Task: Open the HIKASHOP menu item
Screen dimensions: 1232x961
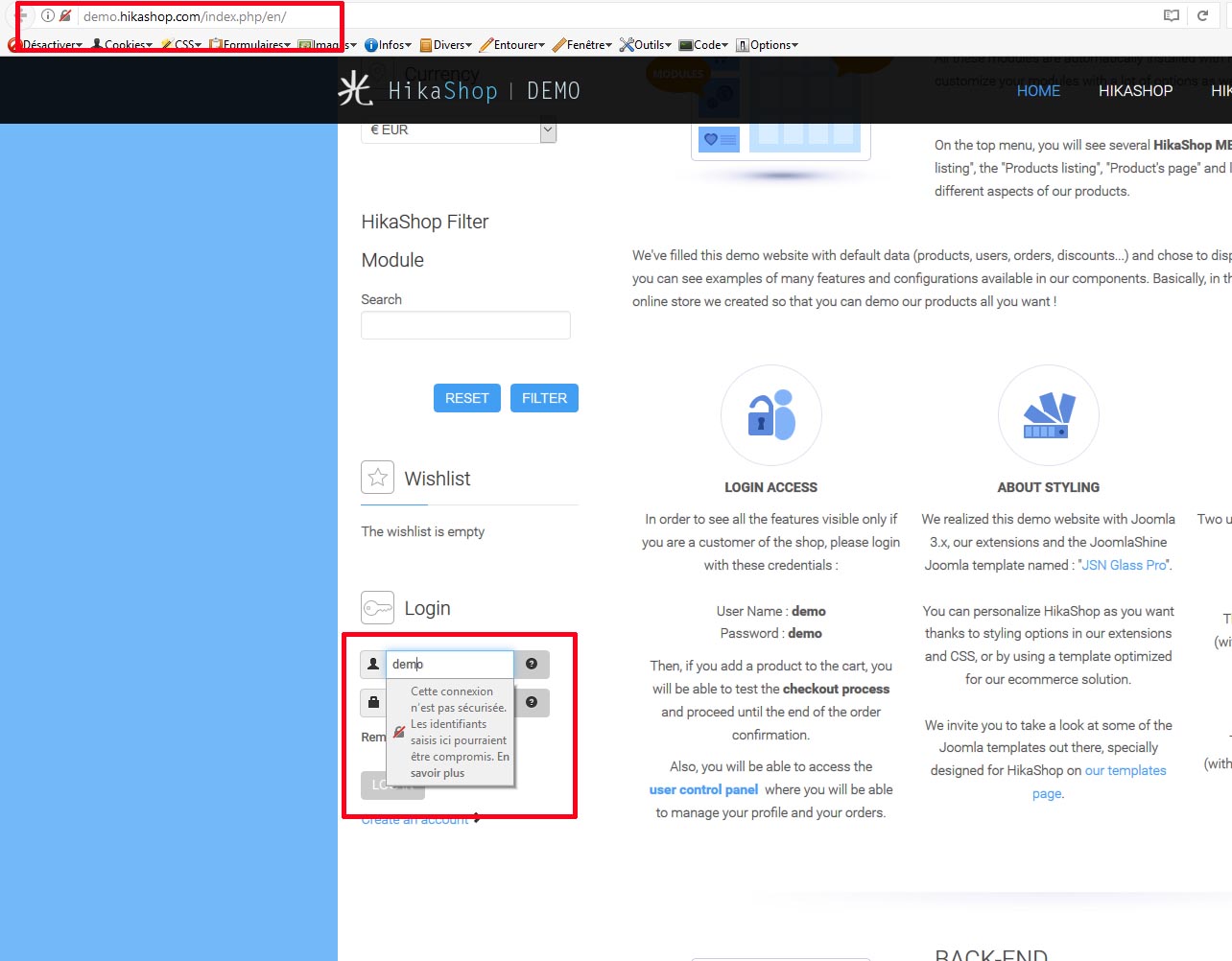Action: (1135, 90)
